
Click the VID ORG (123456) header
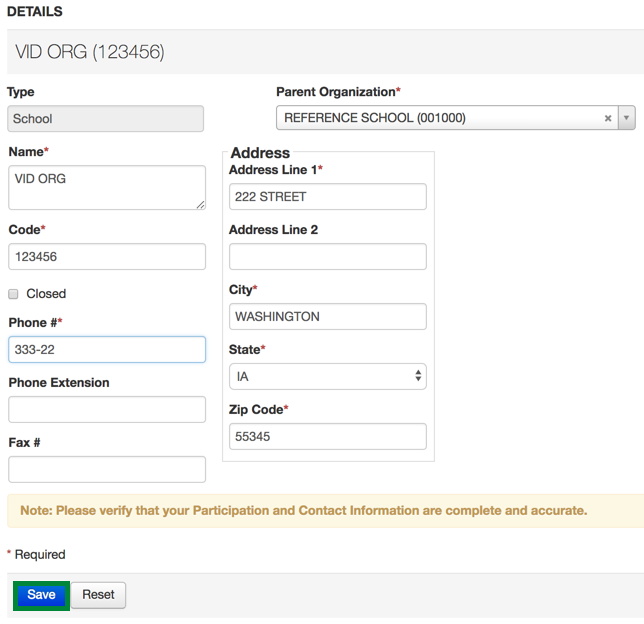pyautogui.click(x=90, y=52)
